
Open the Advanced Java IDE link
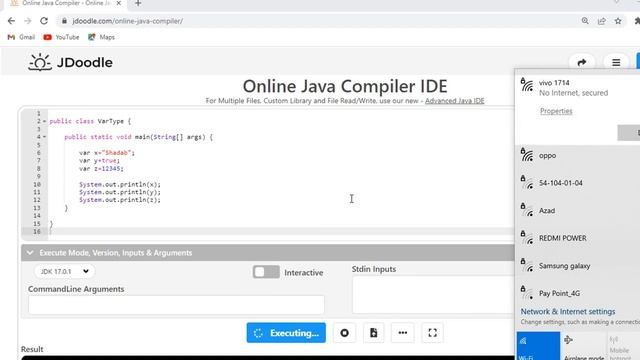[x=454, y=101]
